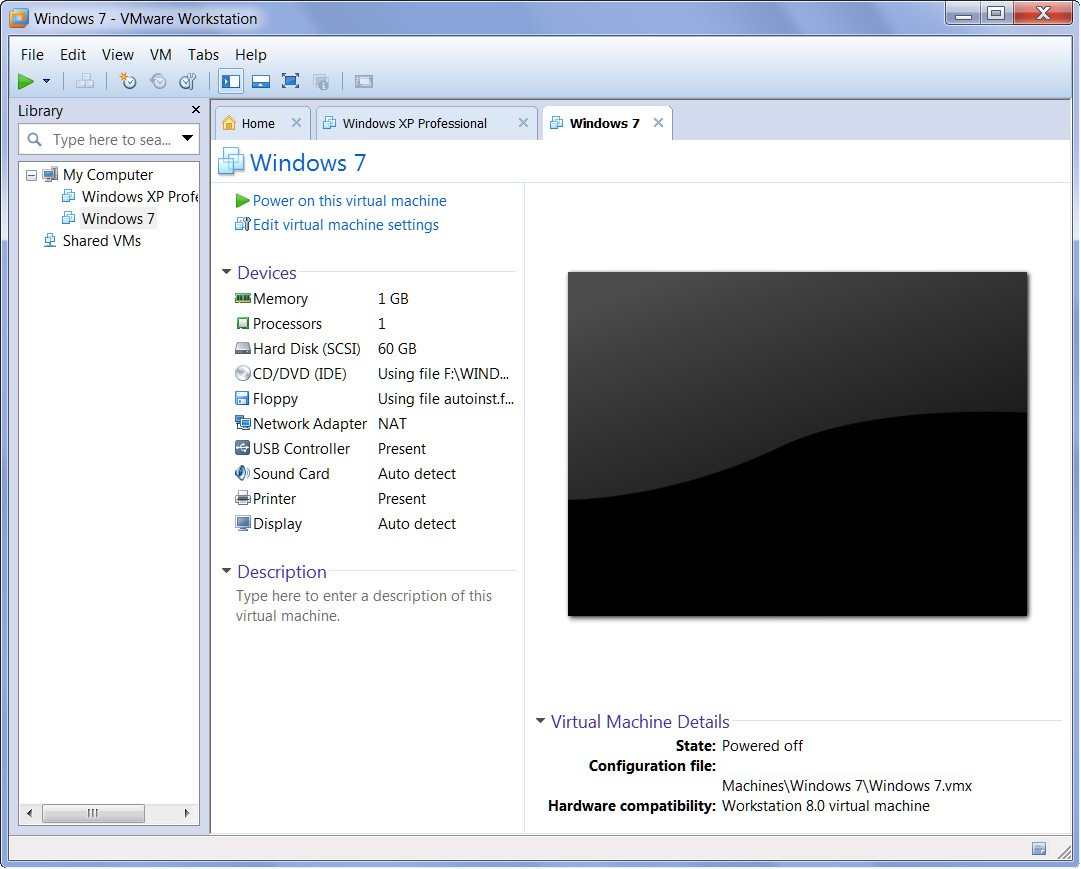Take a snapshot using the toolbar icon
This screenshot has height=869, width=1081.
click(128, 81)
